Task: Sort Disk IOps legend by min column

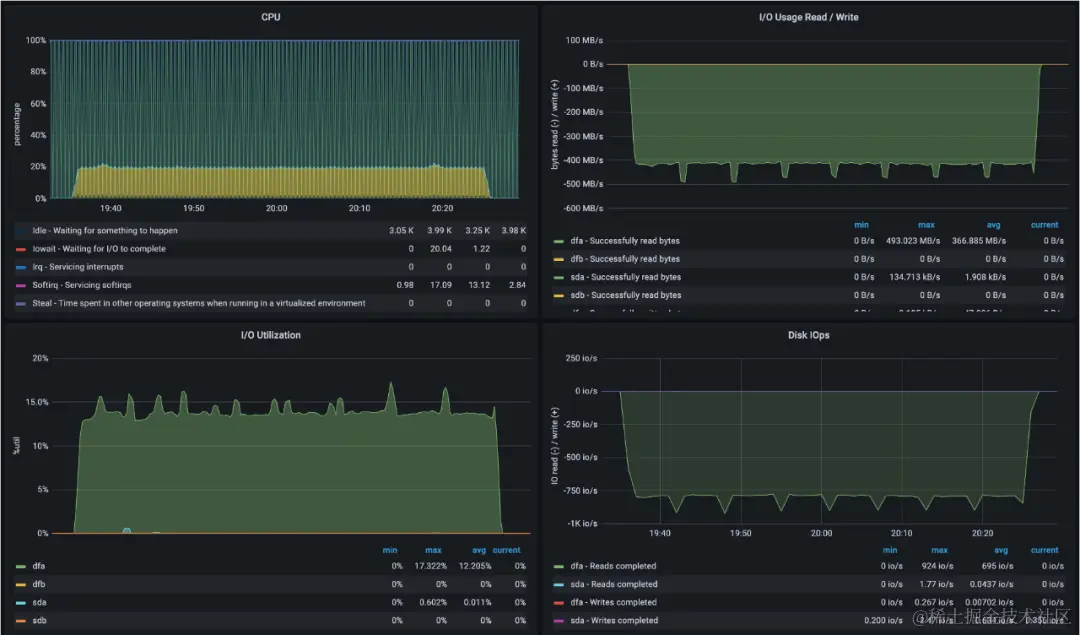Action: [x=890, y=550]
